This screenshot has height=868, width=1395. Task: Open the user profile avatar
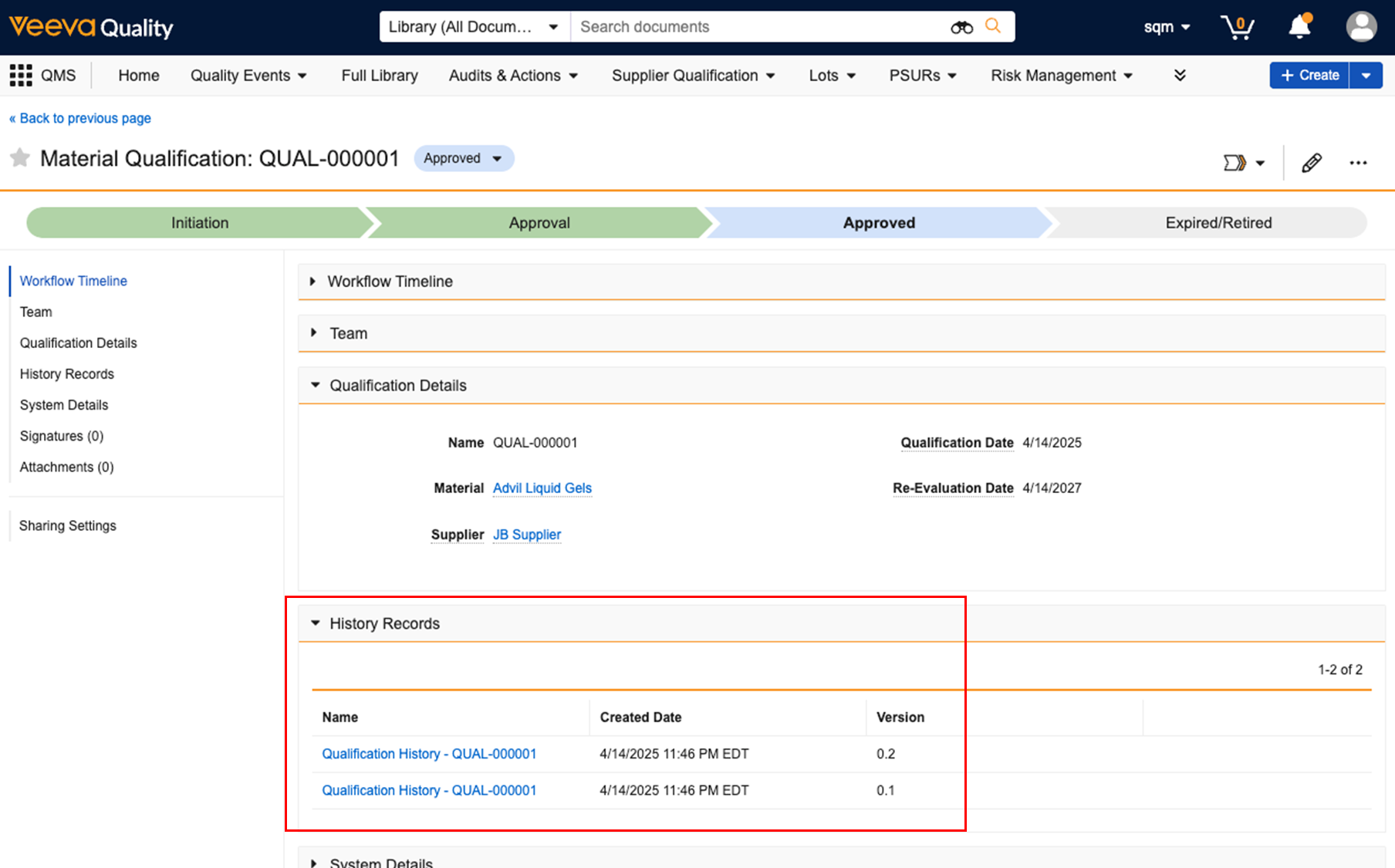[1361, 27]
